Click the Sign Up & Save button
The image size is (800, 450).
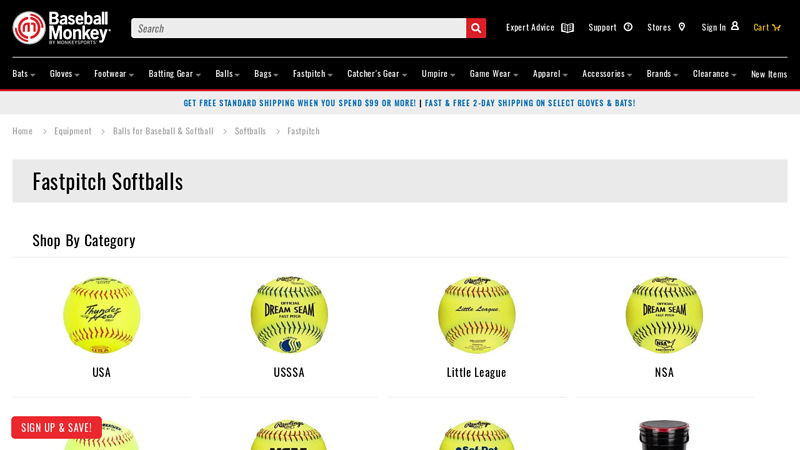(57, 428)
